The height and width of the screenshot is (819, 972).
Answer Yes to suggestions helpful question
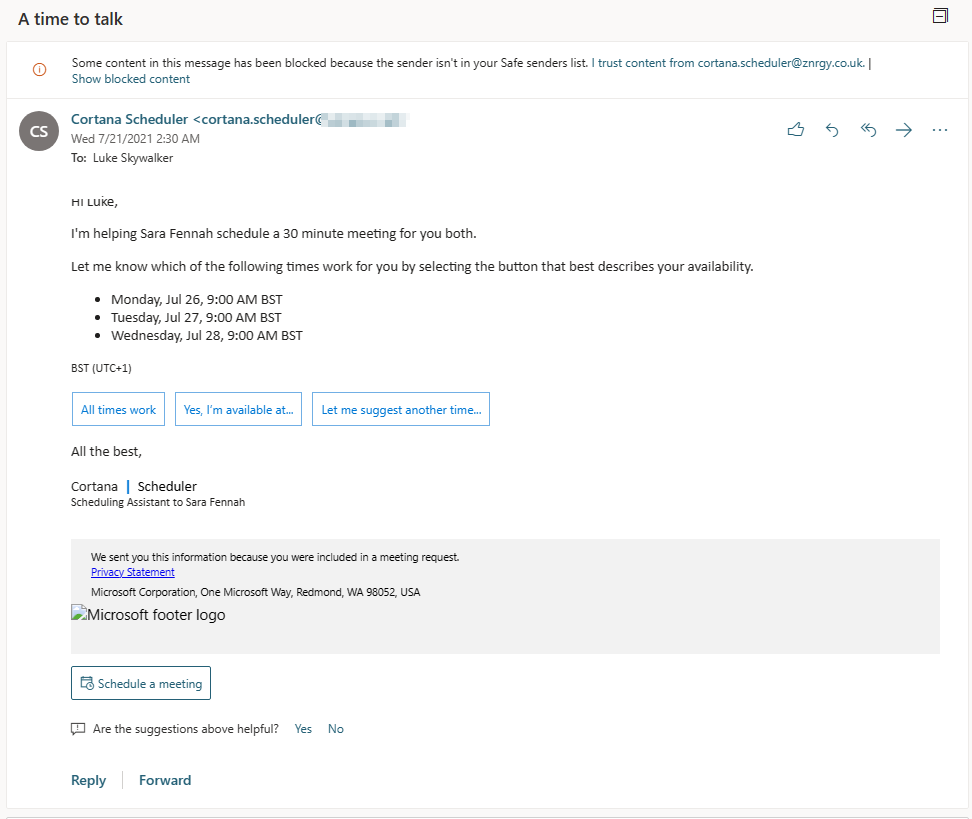pyautogui.click(x=303, y=729)
